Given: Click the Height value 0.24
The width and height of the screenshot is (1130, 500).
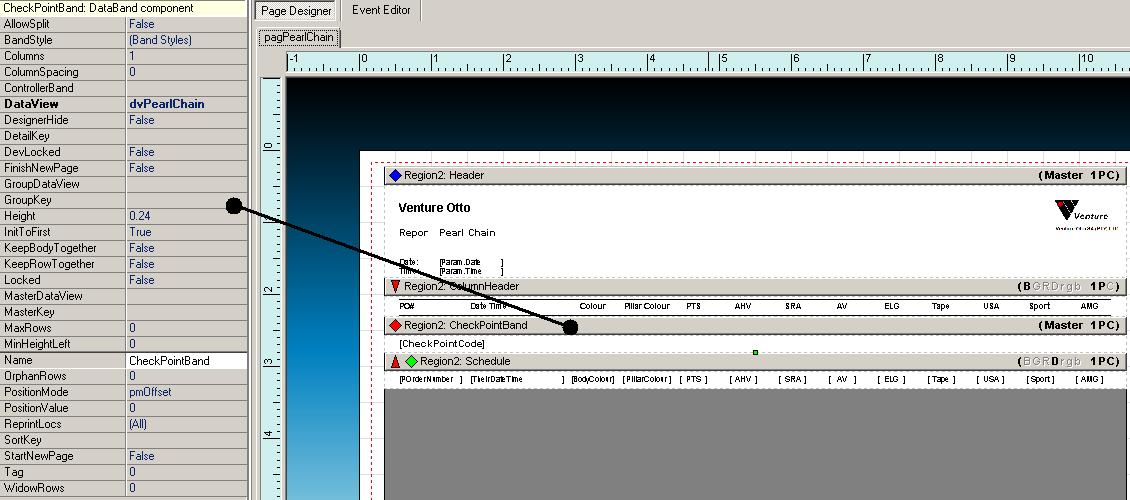Looking at the screenshot, I should click(187, 216).
